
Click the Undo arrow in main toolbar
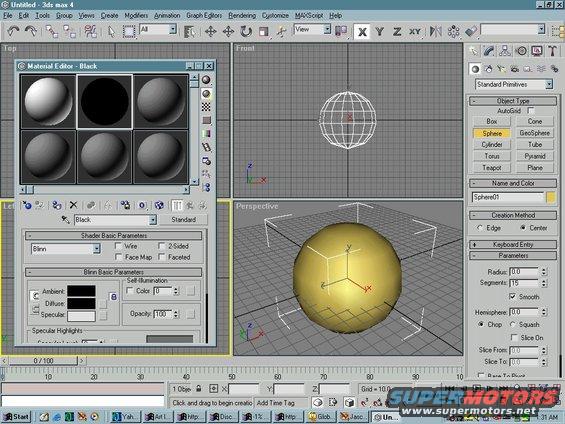(x=13, y=31)
